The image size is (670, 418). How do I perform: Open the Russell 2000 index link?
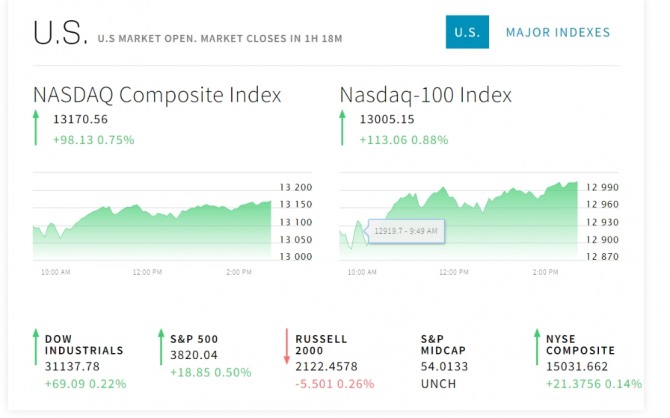click(x=322, y=345)
